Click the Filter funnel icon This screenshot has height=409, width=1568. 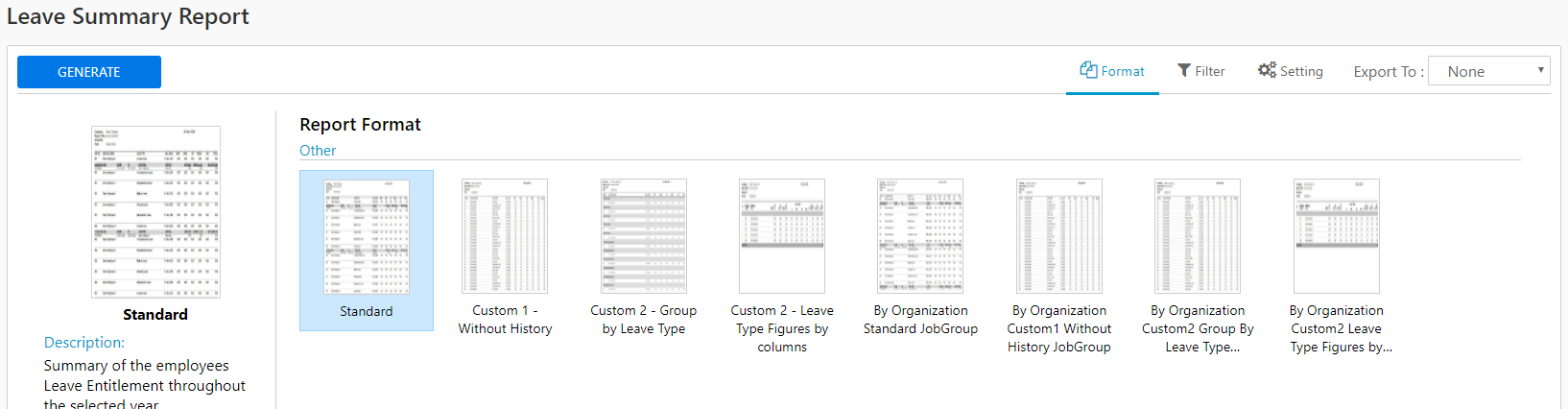(1184, 70)
